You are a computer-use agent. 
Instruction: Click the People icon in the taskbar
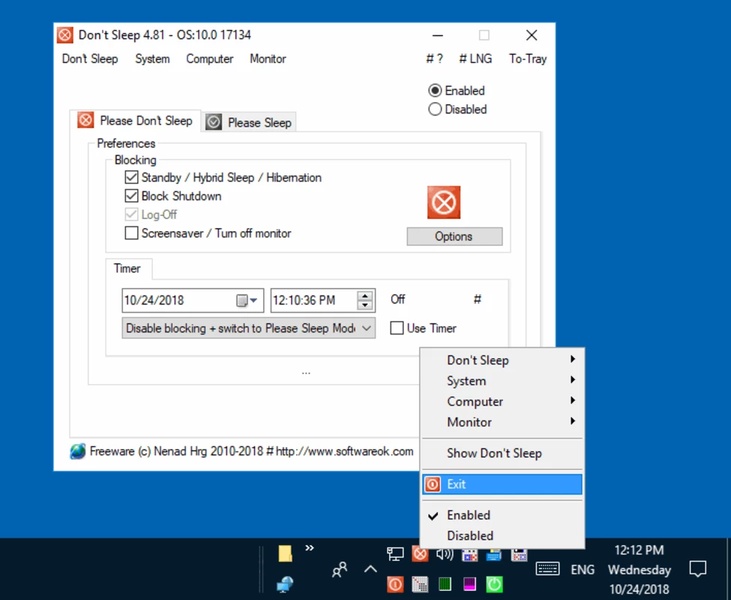[340, 569]
